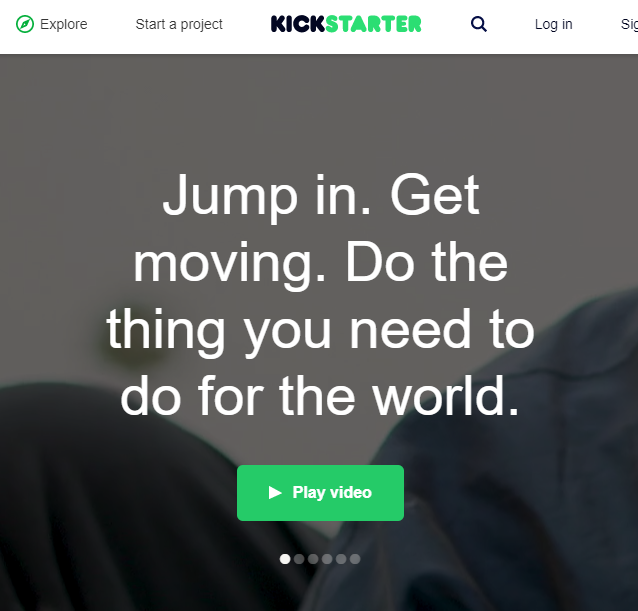Screen dimensions: 638x611
Task: Click the green compass Explore icon
Action: tap(24, 24)
